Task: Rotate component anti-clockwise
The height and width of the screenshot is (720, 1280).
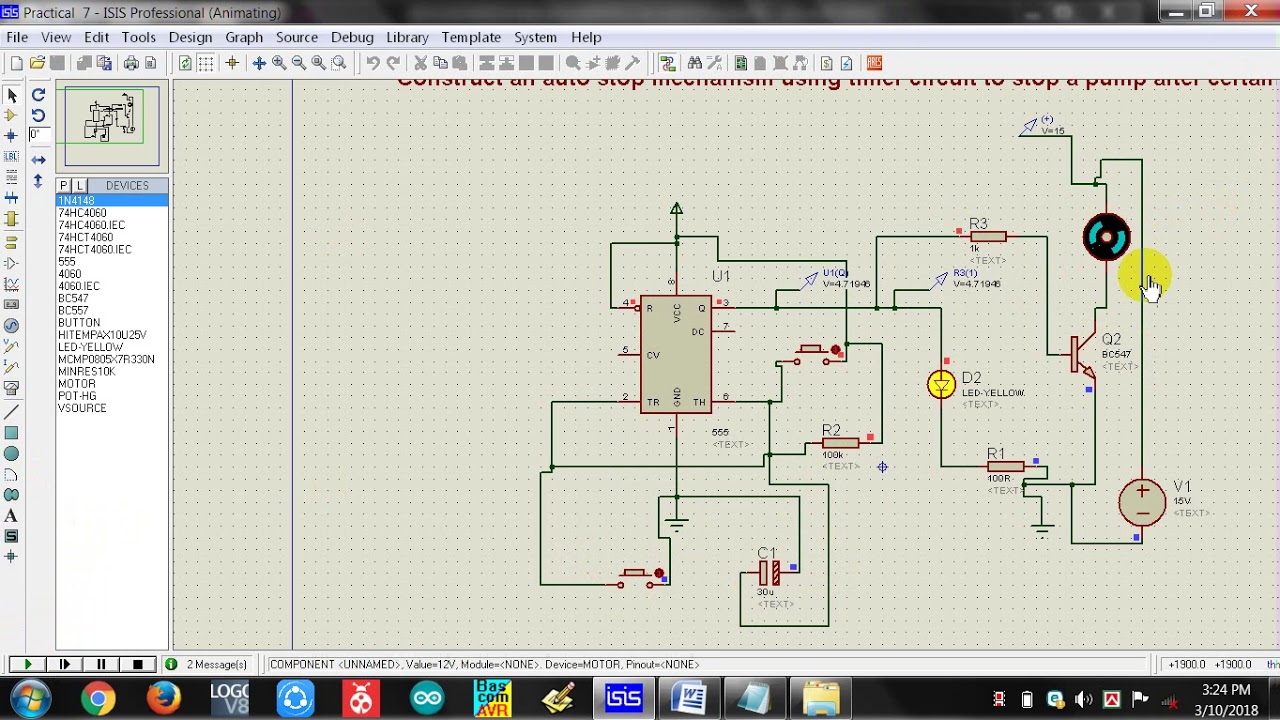Action: pyautogui.click(x=38, y=115)
